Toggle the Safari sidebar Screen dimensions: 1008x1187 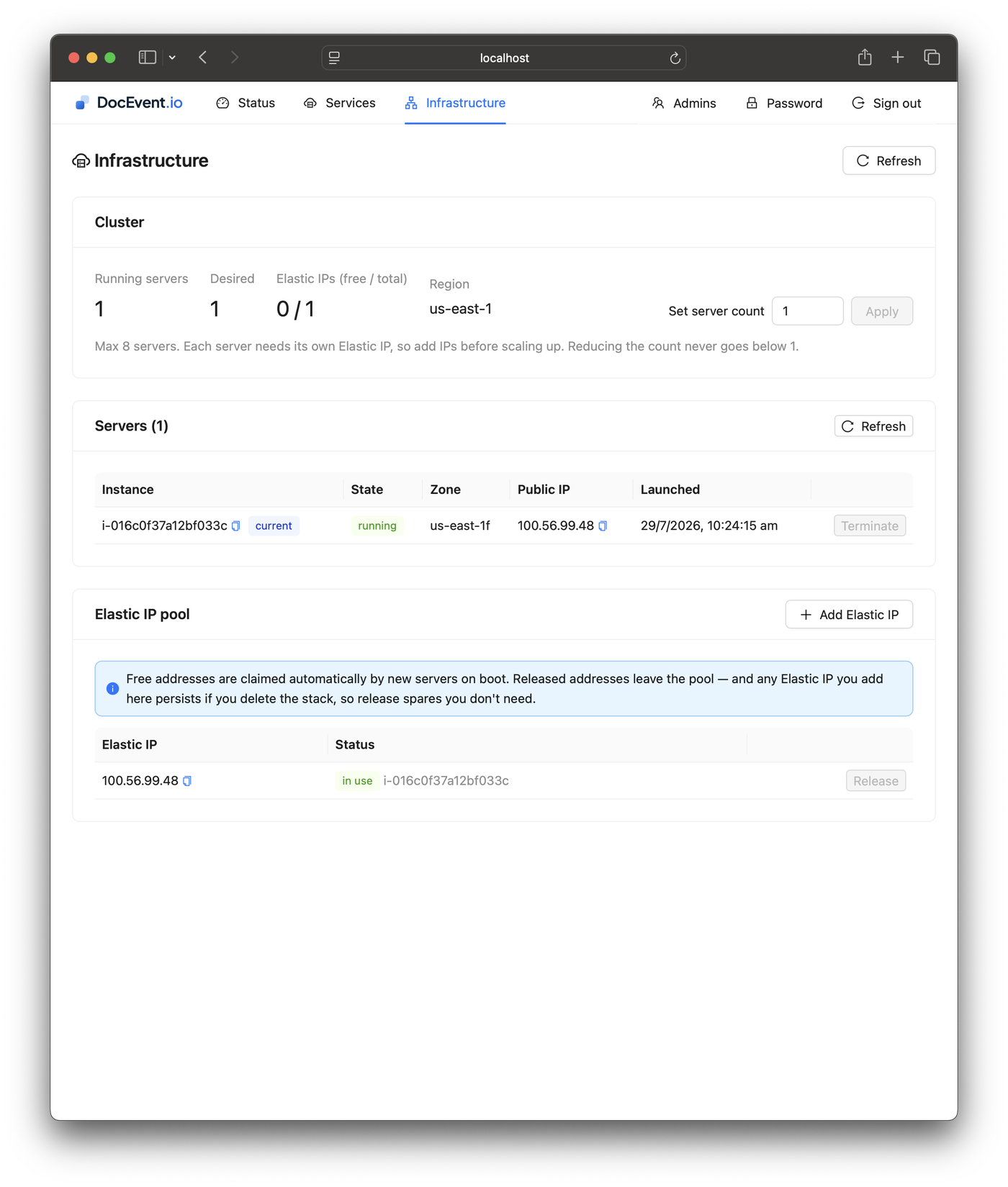147,58
